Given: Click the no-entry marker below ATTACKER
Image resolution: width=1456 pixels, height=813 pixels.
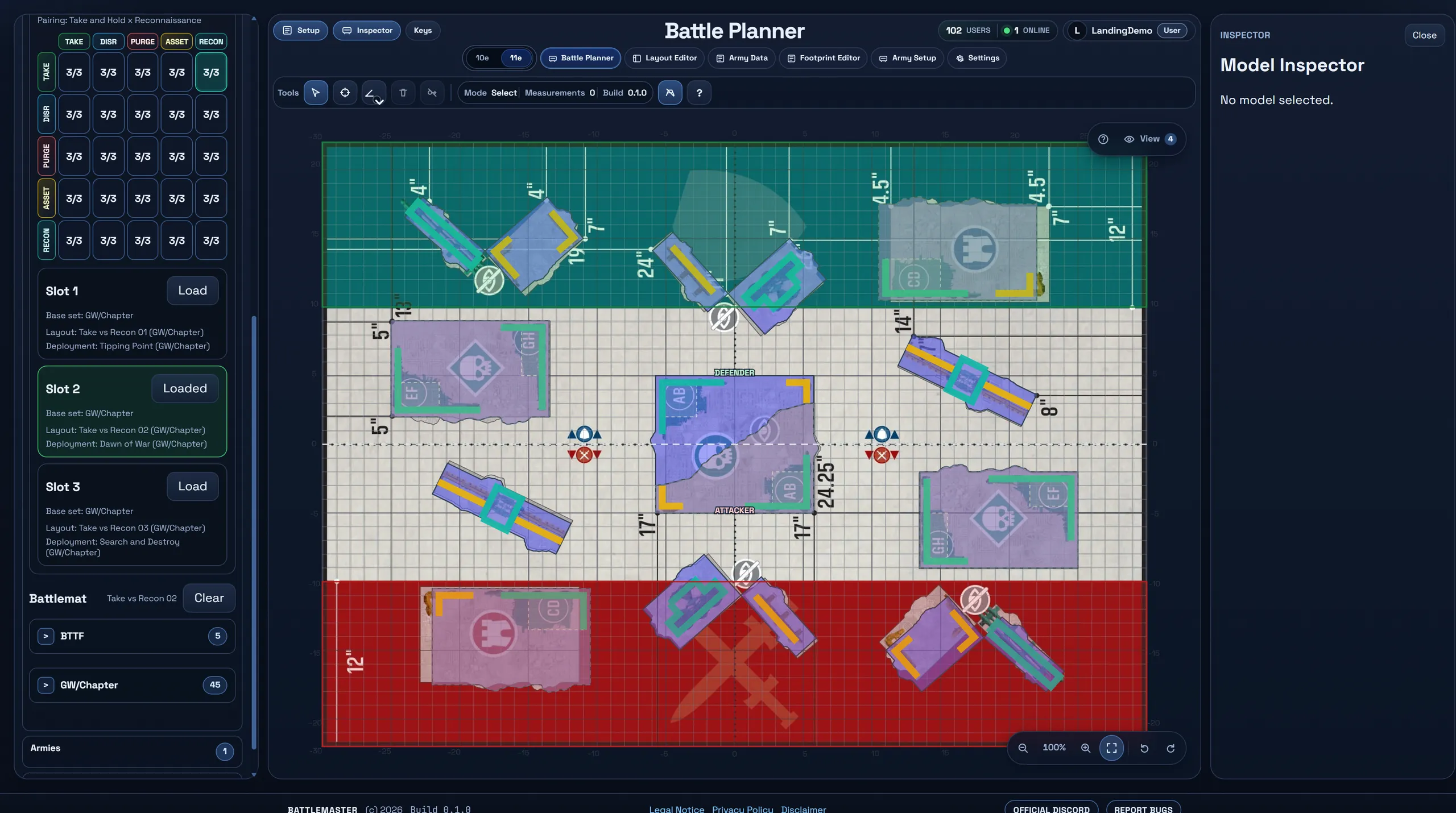Looking at the screenshot, I should 746,573.
